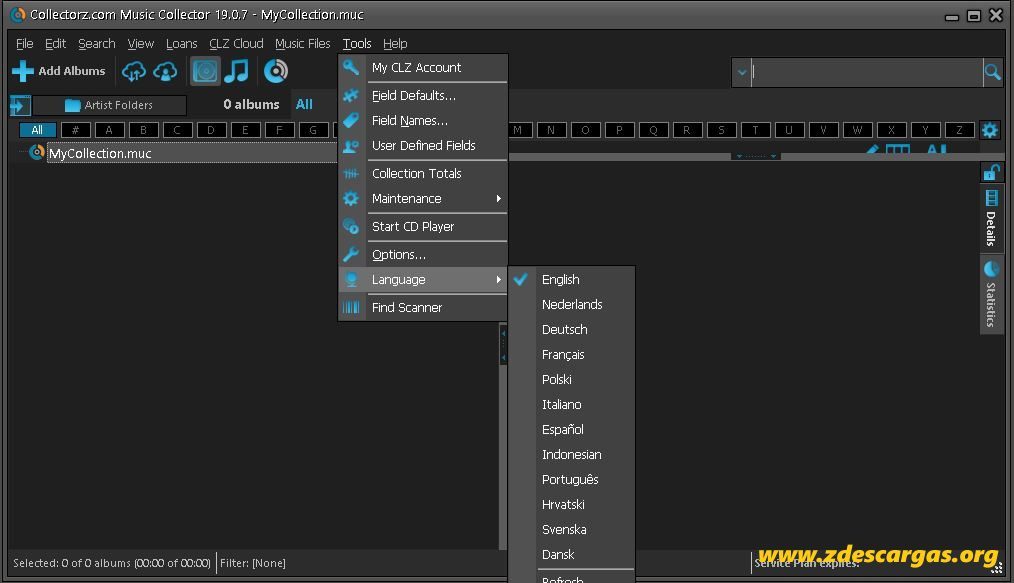The height and width of the screenshot is (583, 1014).
Task: Select Polski language
Action: (572, 379)
